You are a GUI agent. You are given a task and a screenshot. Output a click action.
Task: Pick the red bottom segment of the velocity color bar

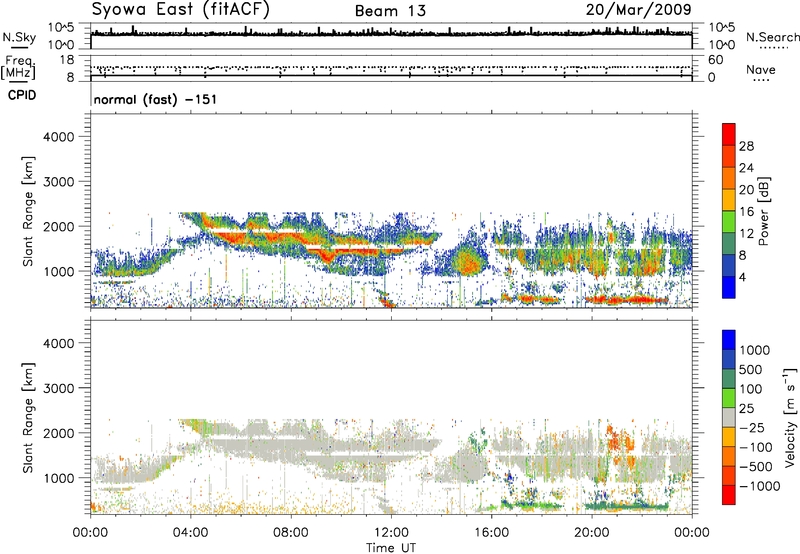[729, 495]
